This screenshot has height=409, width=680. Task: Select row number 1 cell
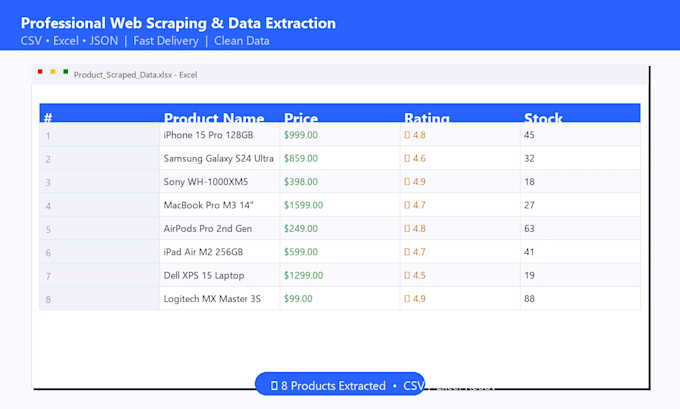pos(99,134)
